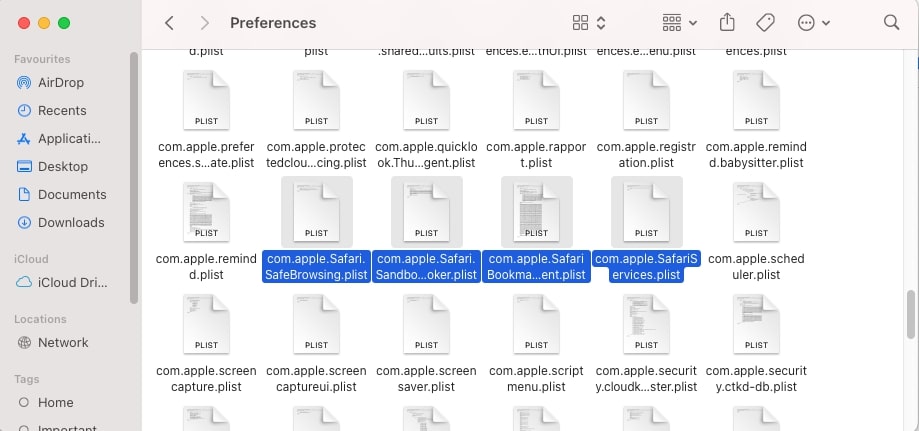Select com.apple.screencaptureui.plist file icon

[316, 324]
